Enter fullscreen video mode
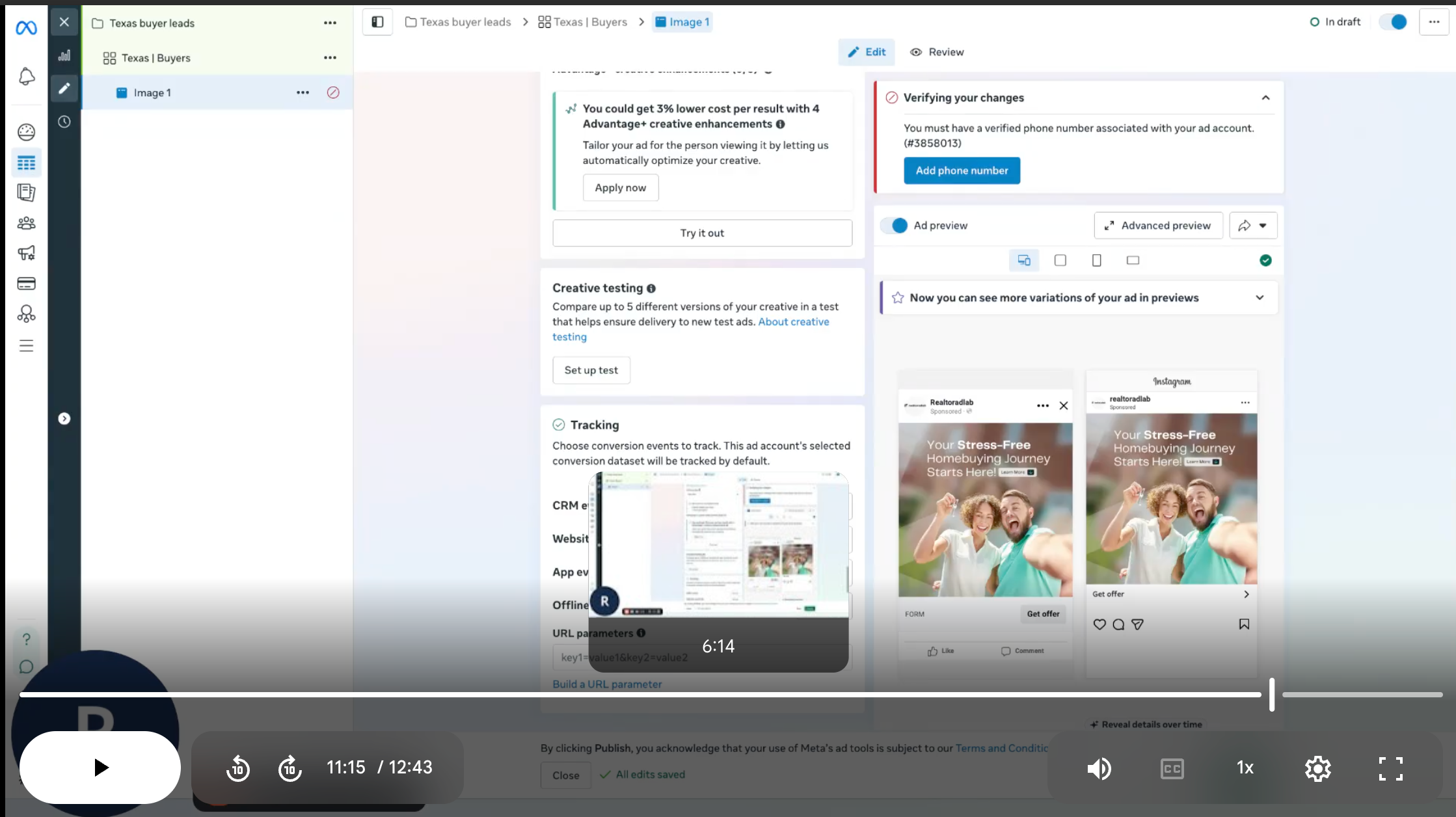This screenshot has height=817, width=1456. coord(1390,768)
